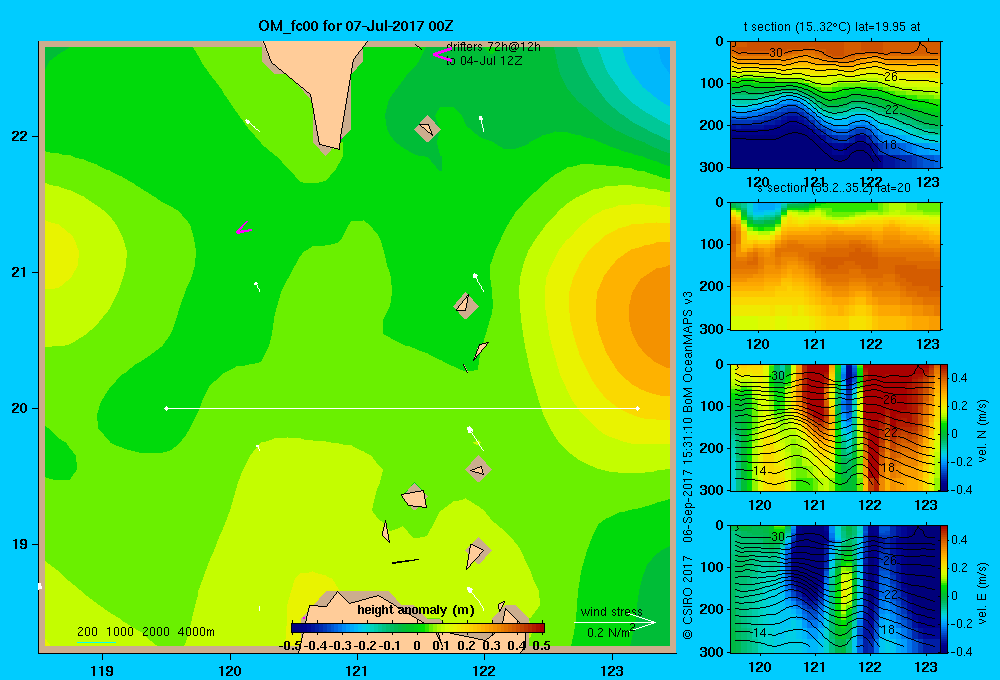
Task: Click longitude label 119 on main map
Action: point(102,670)
